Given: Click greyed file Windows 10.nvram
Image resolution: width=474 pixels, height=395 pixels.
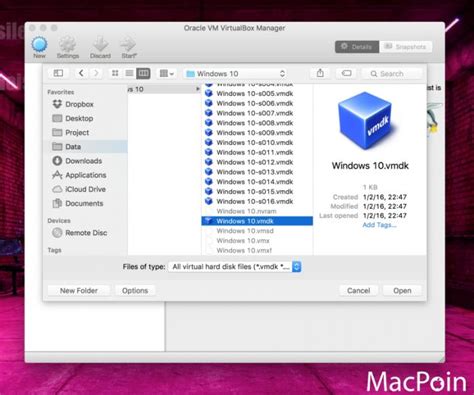Looking at the screenshot, I should (257, 211).
